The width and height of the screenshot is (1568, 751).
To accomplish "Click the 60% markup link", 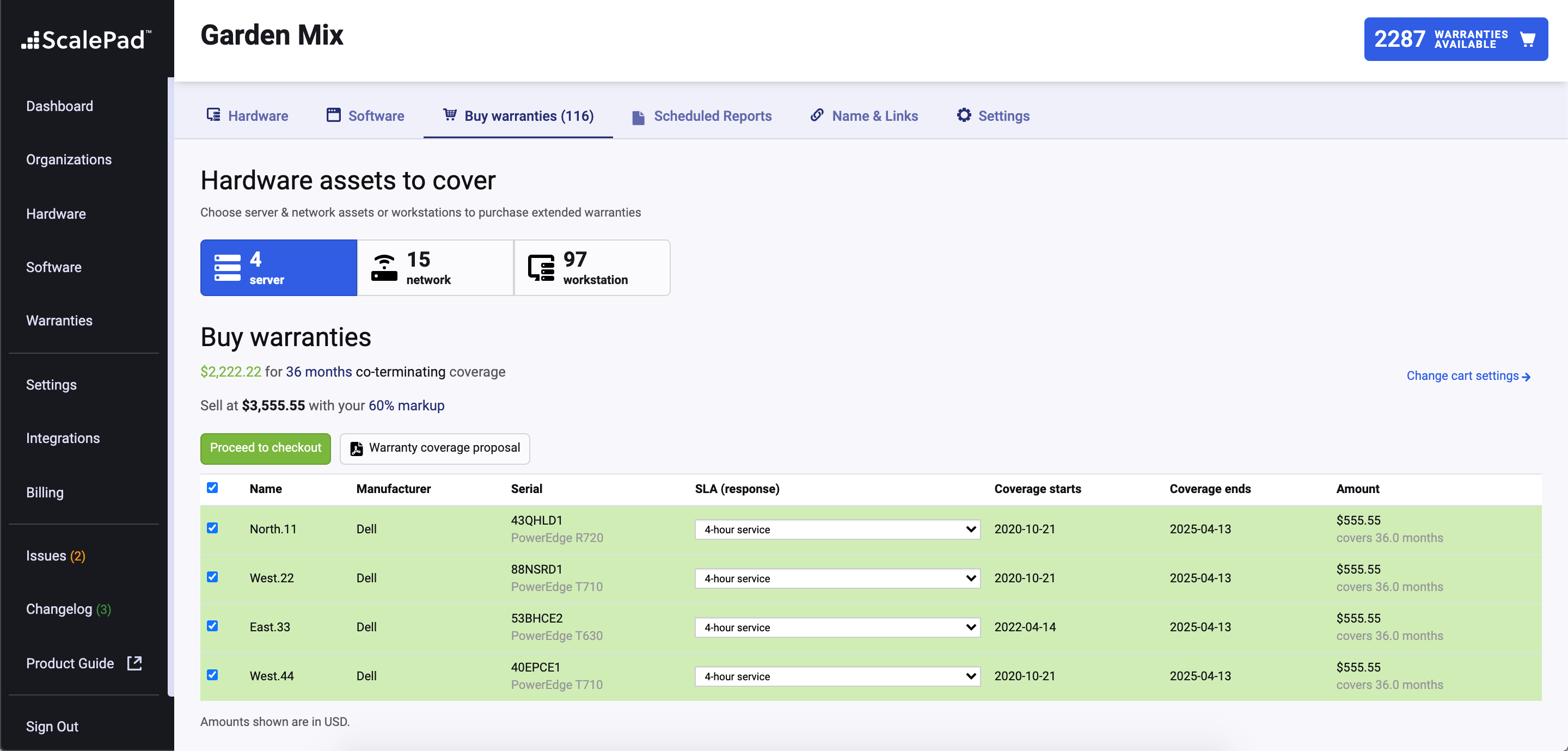I will (x=406, y=405).
